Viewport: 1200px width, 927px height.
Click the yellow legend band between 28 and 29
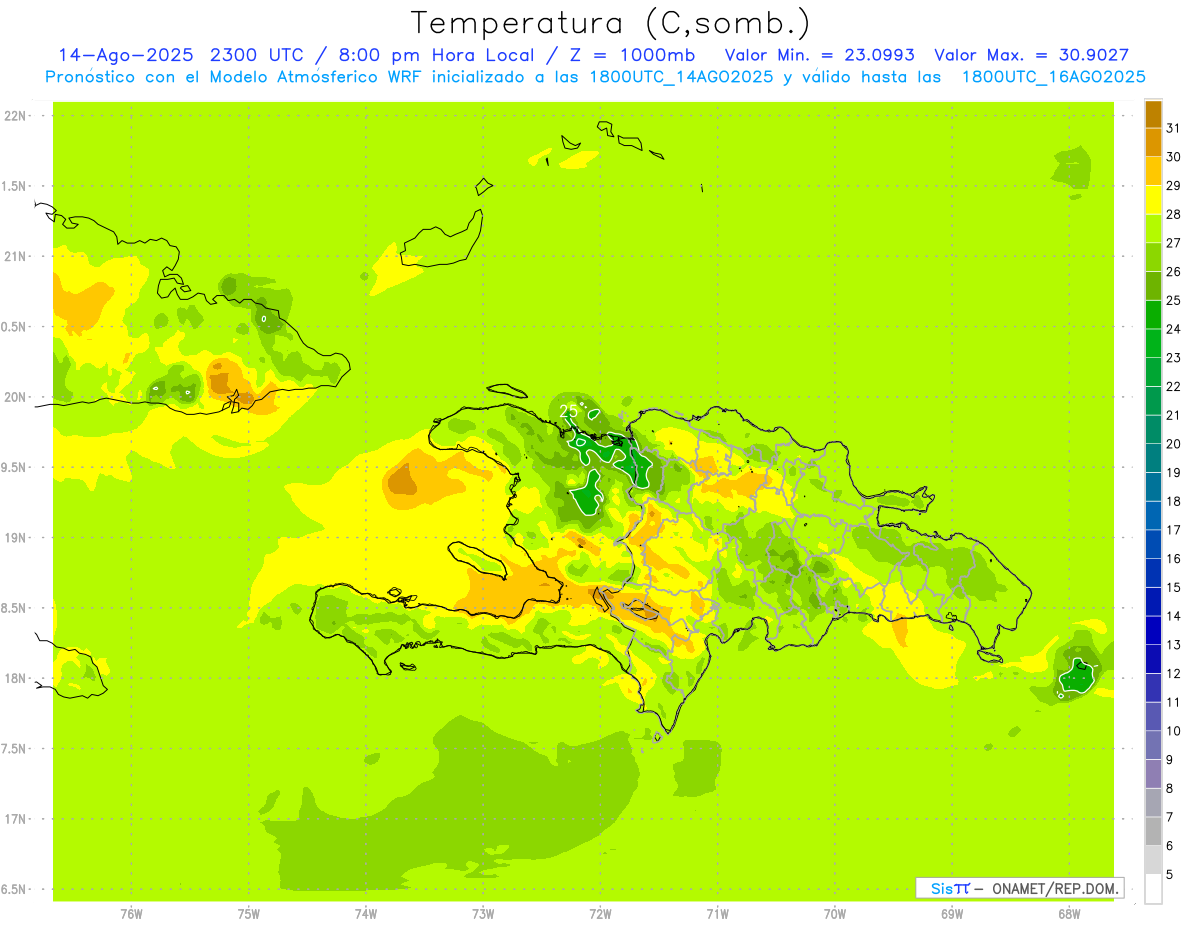[x=1153, y=200]
